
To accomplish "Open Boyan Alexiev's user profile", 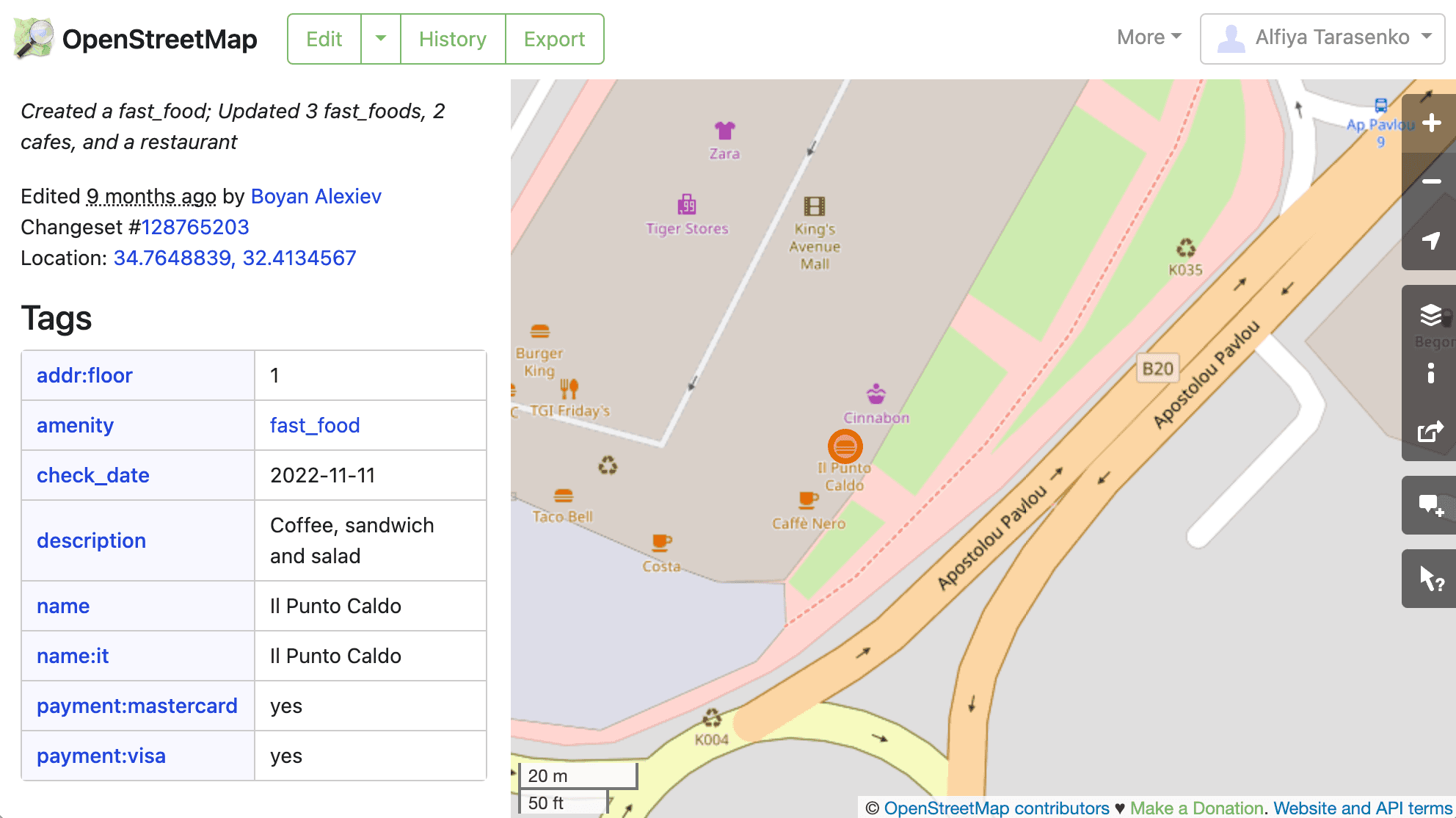I will [316, 196].
